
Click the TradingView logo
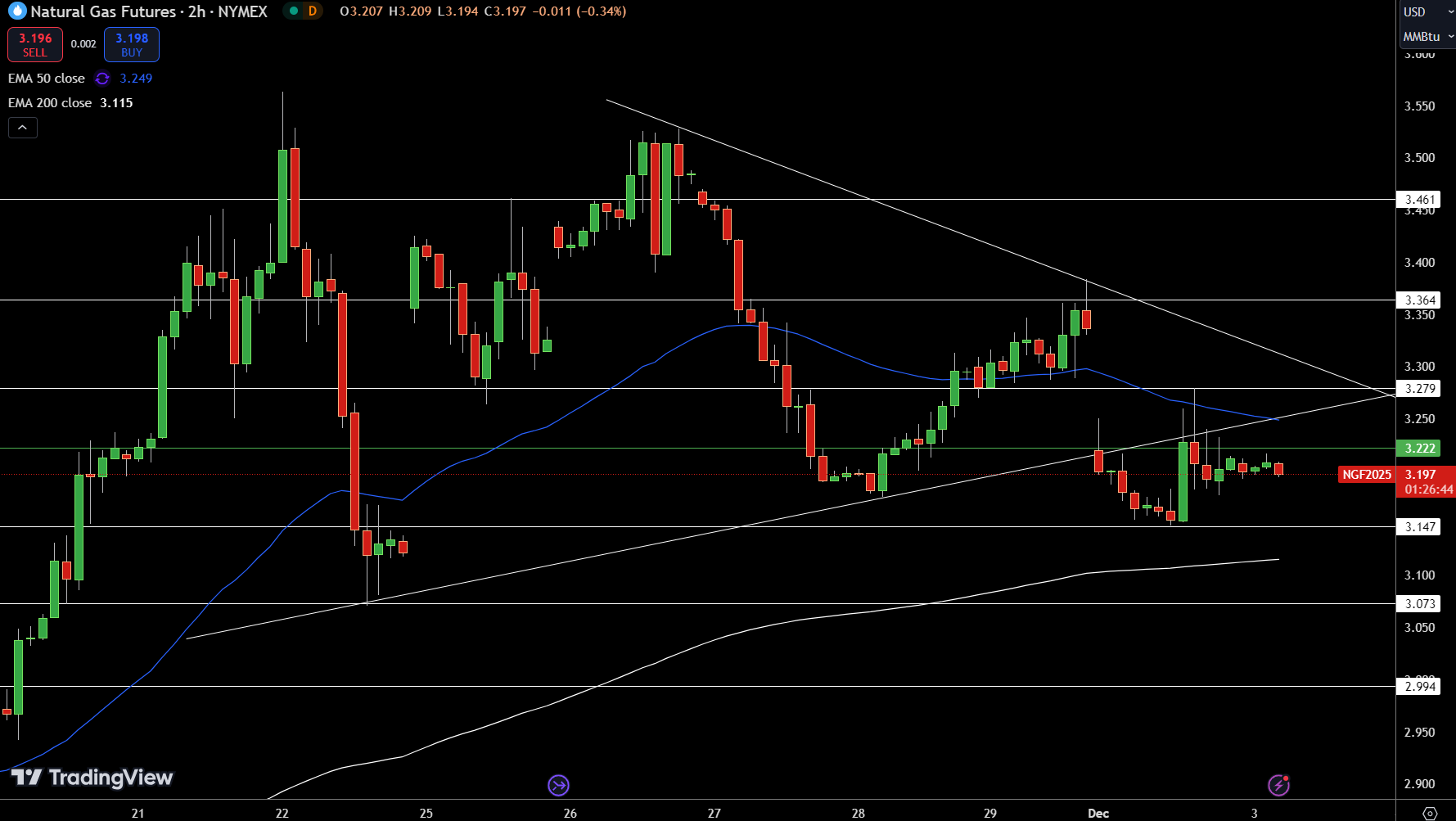click(92, 778)
